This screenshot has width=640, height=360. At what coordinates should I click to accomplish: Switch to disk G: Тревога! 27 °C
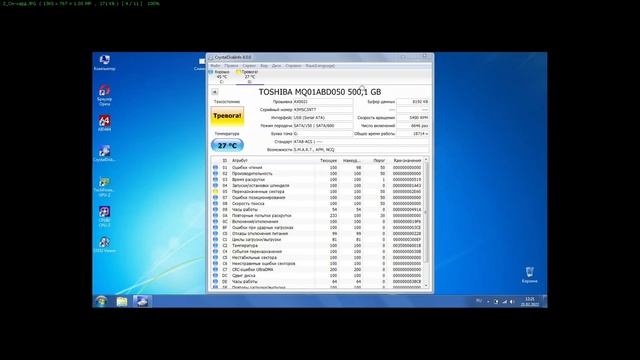pos(249,77)
